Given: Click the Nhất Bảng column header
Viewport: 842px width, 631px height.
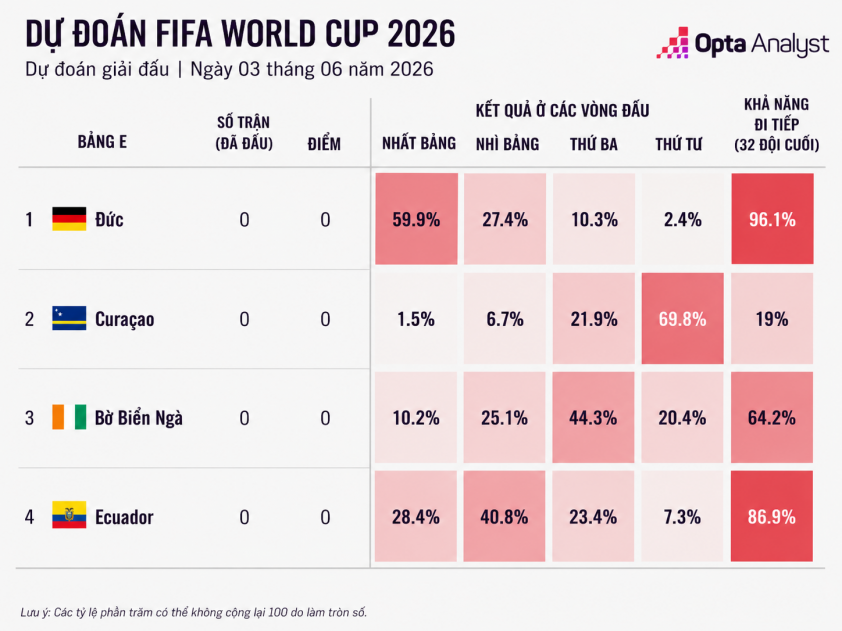Looking at the screenshot, I should pos(419,143).
